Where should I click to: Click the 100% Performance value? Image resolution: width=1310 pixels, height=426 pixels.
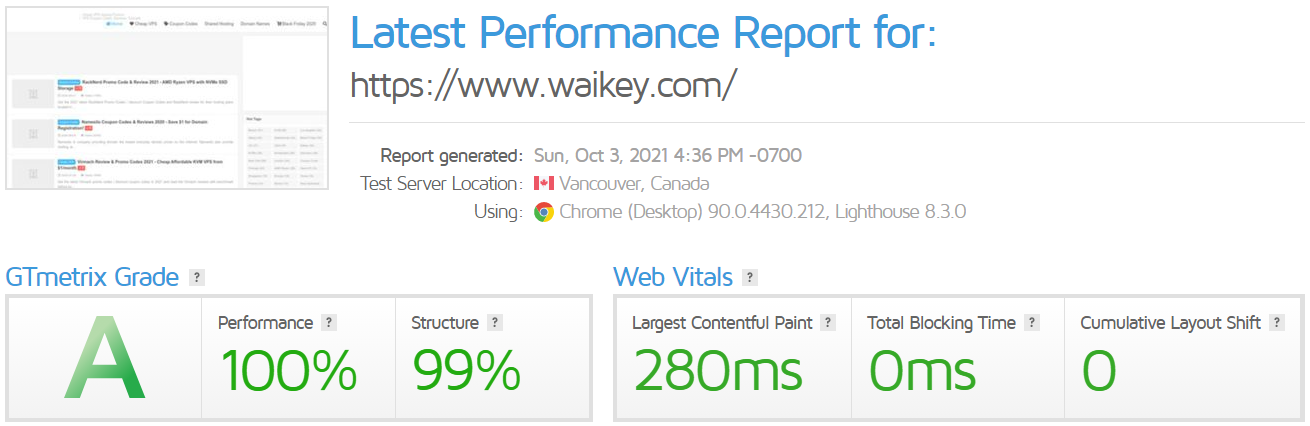(x=288, y=370)
